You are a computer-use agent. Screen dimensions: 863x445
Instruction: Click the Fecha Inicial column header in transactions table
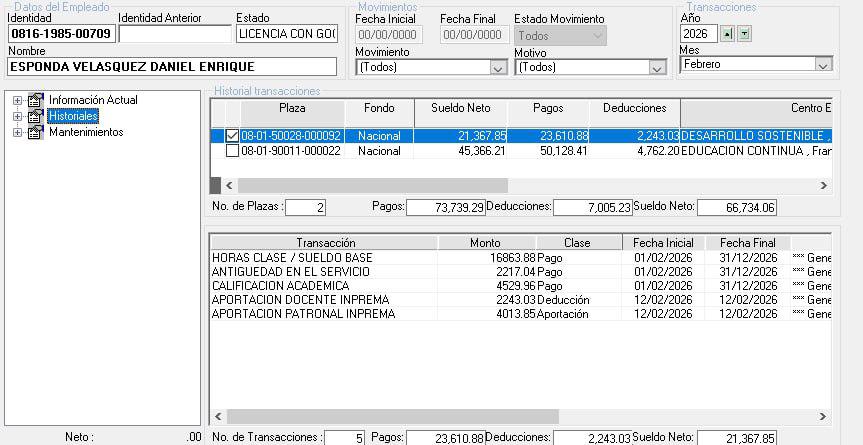(x=663, y=243)
